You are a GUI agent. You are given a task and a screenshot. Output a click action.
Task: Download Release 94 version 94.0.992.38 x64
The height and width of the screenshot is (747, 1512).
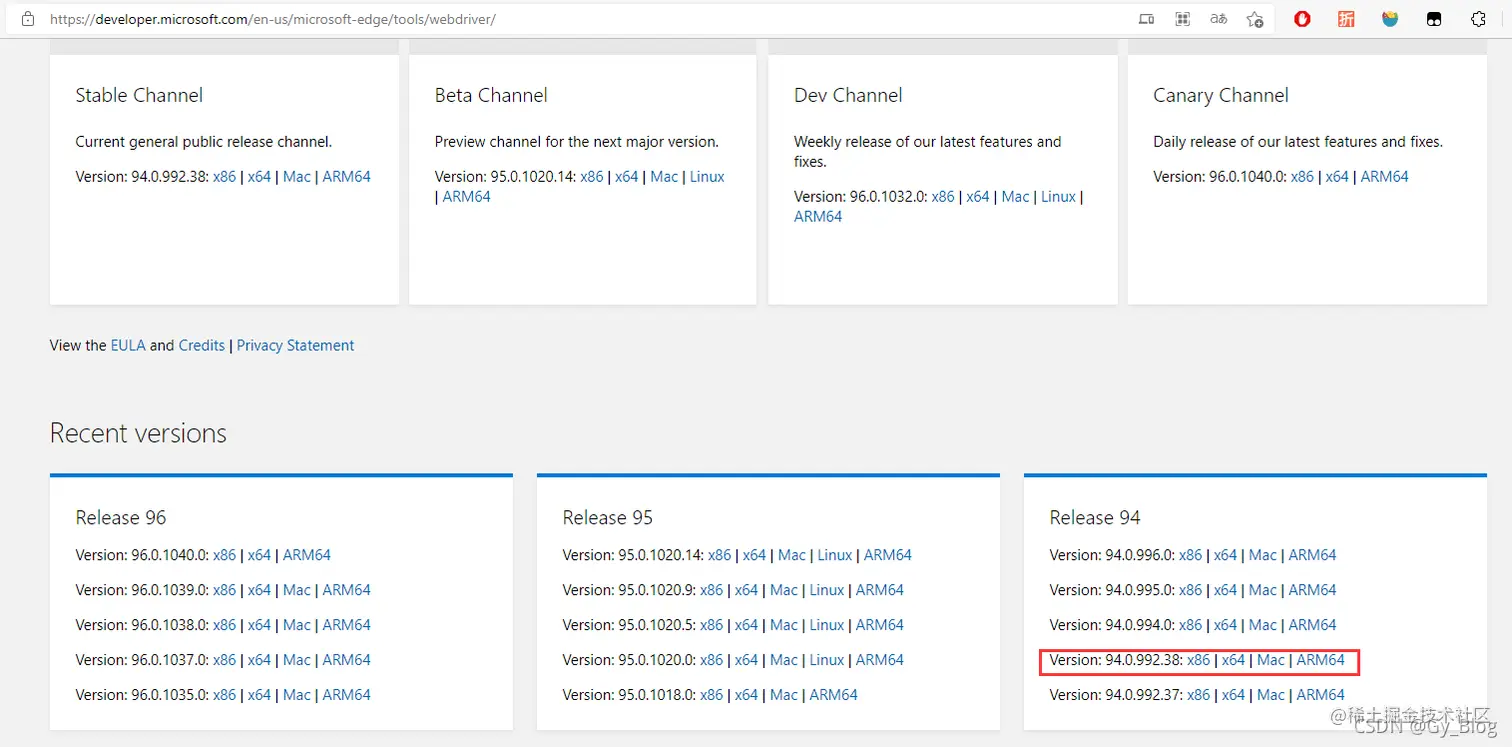point(1233,660)
